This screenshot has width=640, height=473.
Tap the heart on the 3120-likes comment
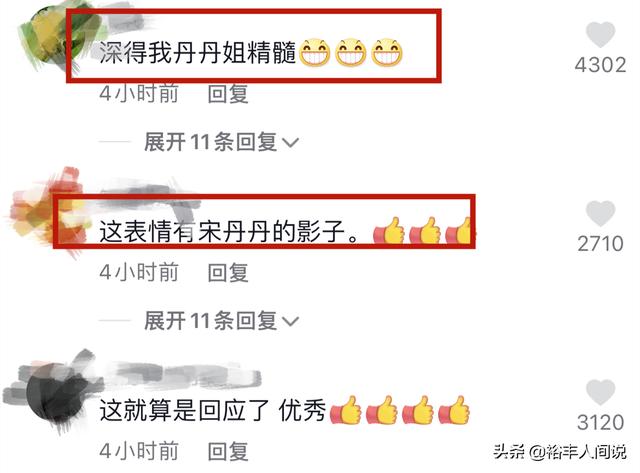pyautogui.click(x=600, y=392)
